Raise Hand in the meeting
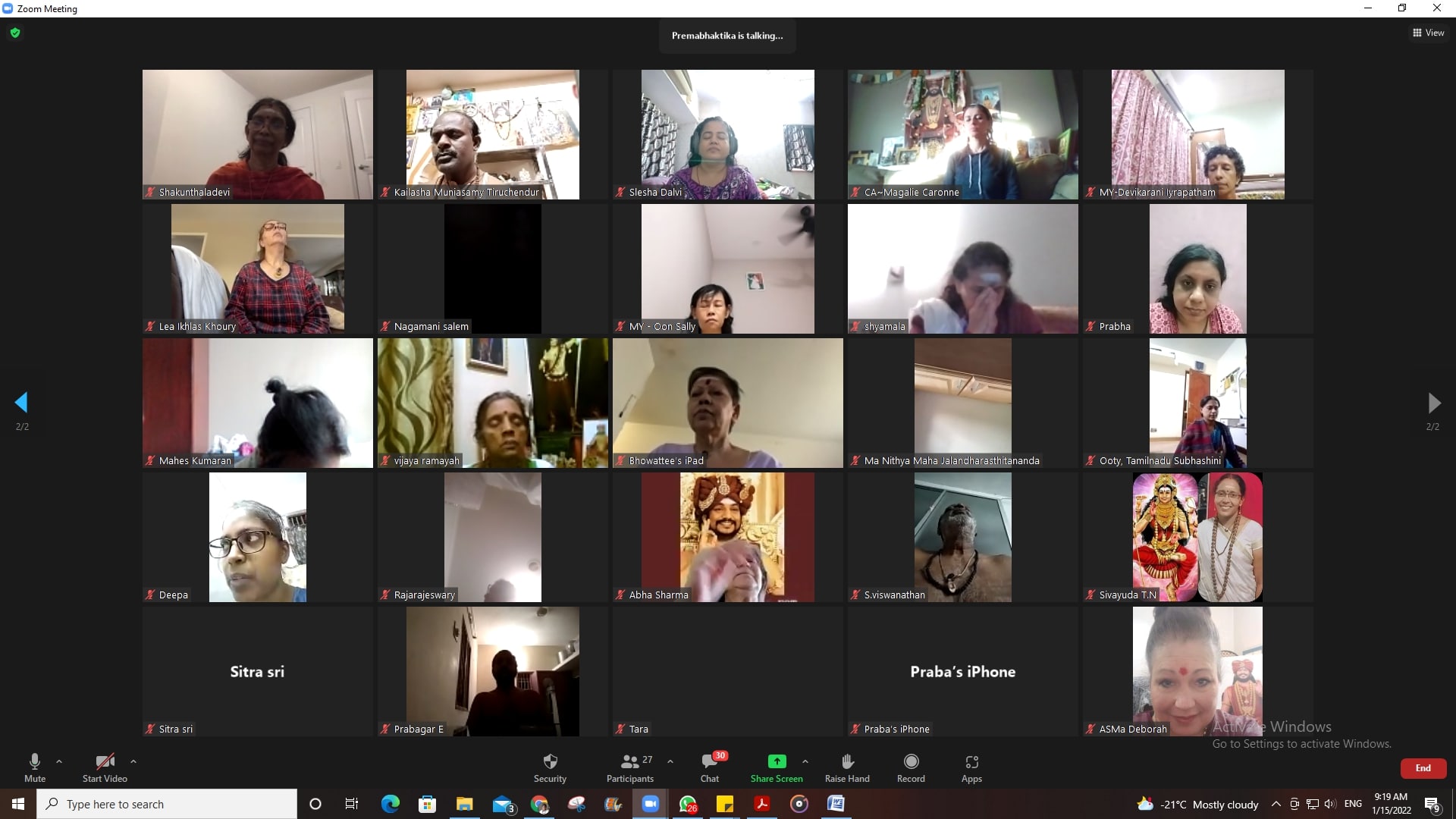The height and width of the screenshot is (819, 1456). point(847,761)
